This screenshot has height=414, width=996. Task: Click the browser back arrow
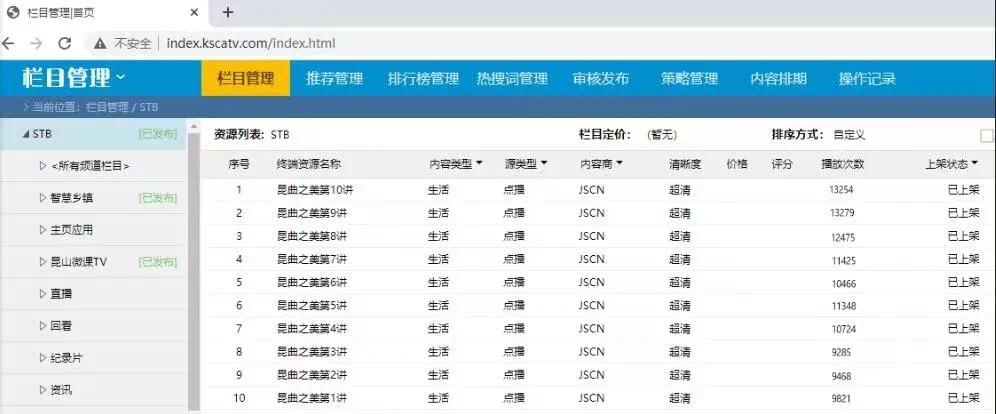click(10, 43)
